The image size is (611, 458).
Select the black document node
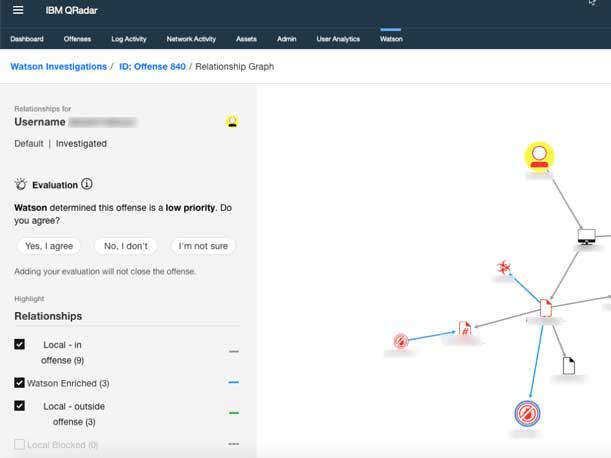click(569, 366)
